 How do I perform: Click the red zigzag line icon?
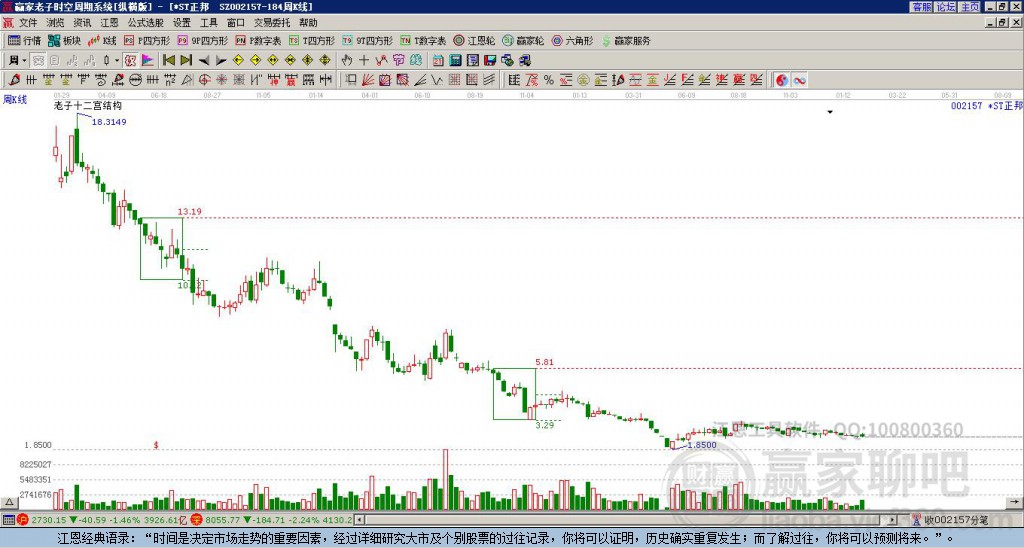(x=381, y=60)
